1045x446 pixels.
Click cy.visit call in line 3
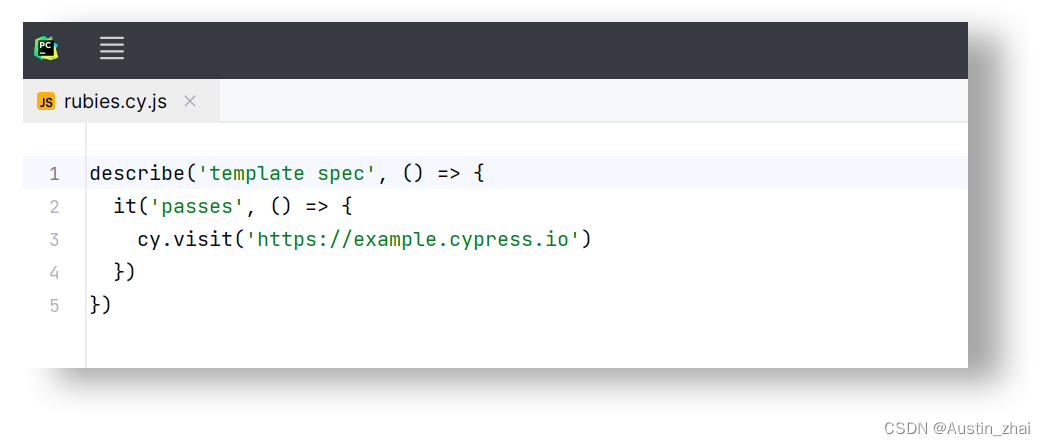pyautogui.click(x=185, y=239)
